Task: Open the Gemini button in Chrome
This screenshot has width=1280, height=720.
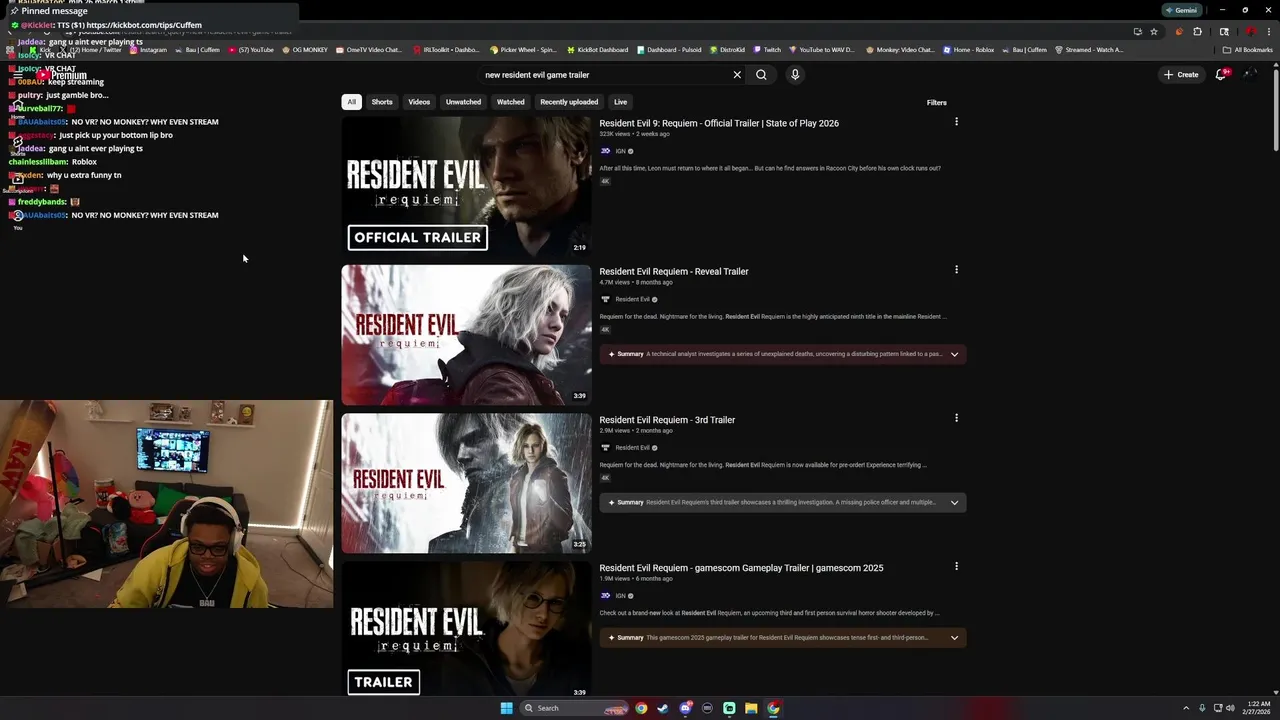Action: tap(1181, 10)
